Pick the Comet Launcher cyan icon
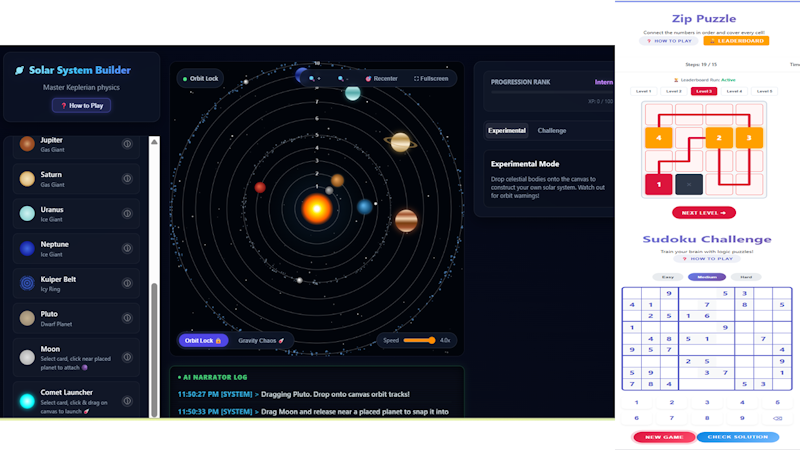This screenshot has height=450, width=800. 27,401
